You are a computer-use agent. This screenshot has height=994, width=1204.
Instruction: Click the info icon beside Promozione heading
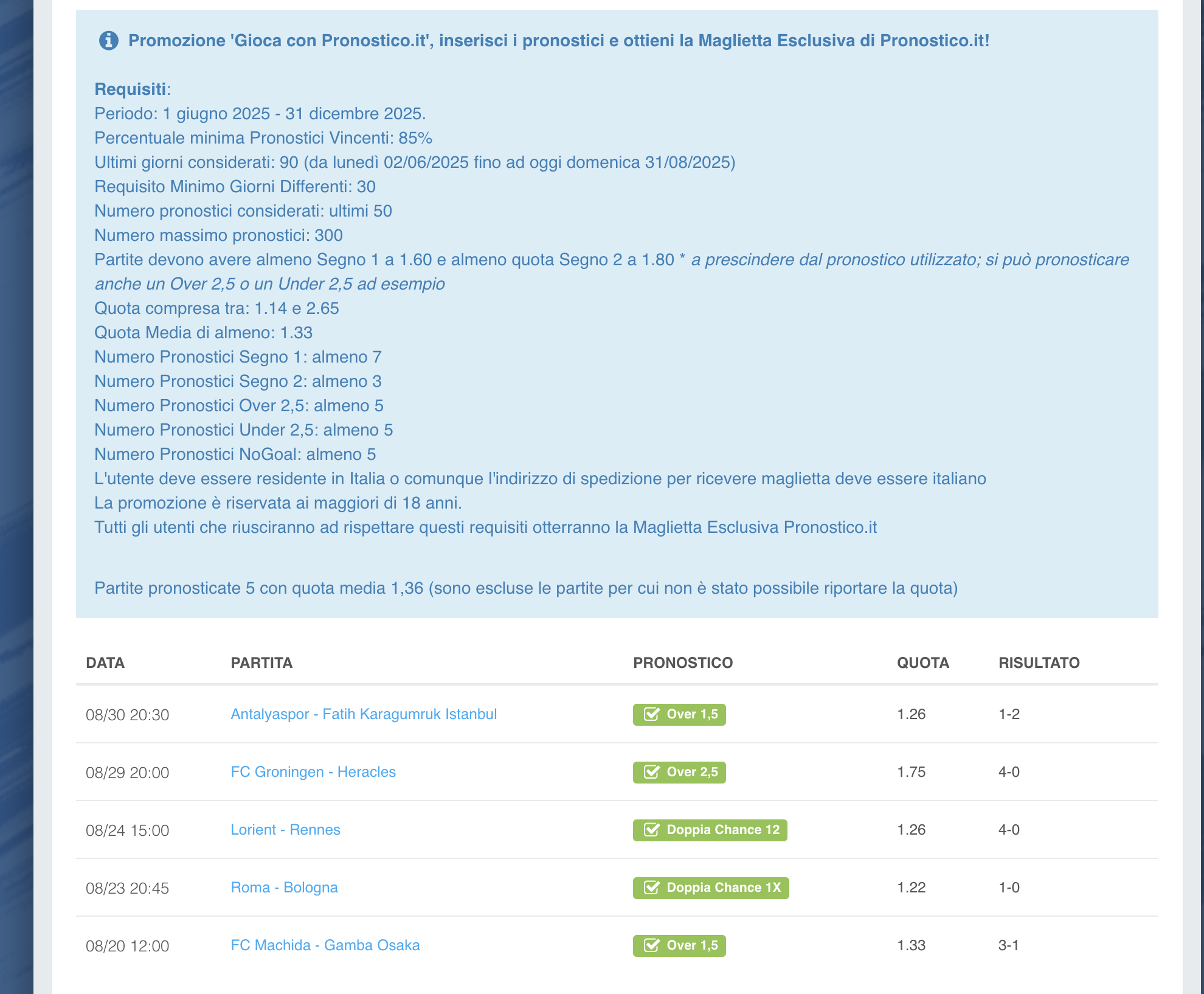(x=109, y=41)
